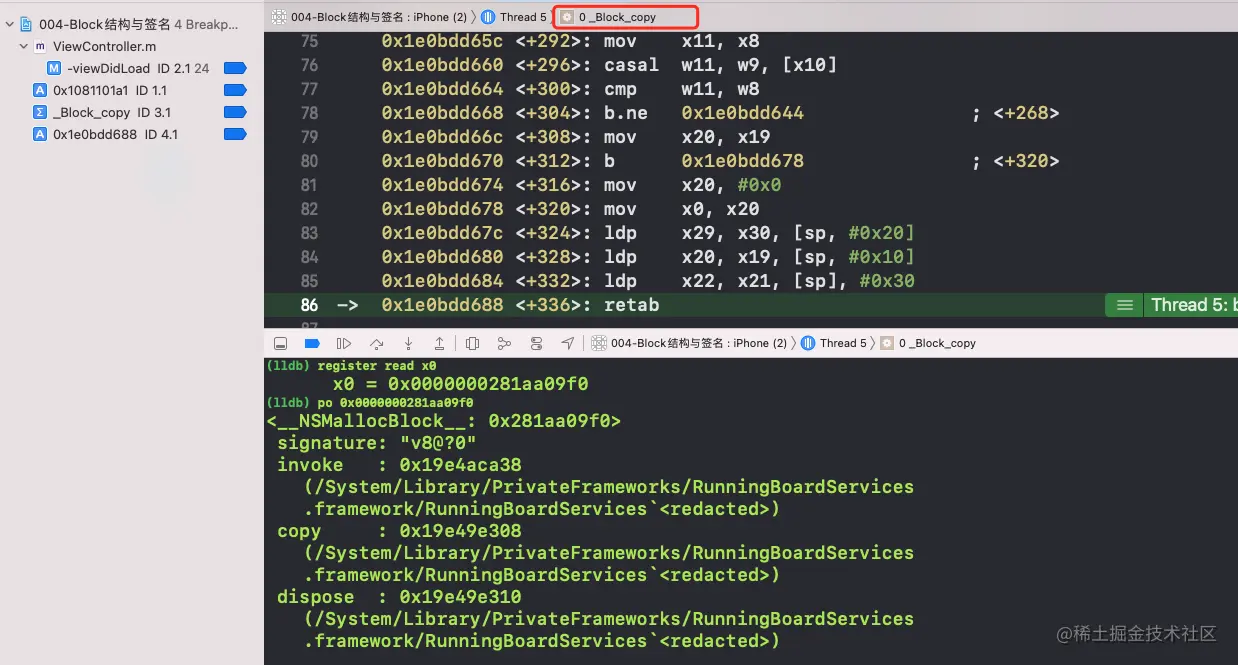Click the m file icon beside ViewController.m
This screenshot has height=665, width=1238.
(x=40, y=46)
